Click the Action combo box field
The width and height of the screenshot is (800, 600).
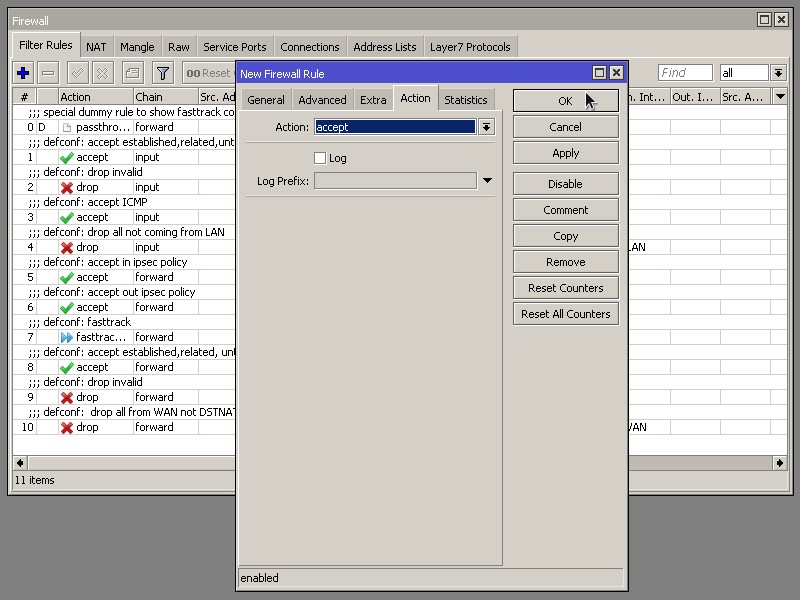pos(395,127)
